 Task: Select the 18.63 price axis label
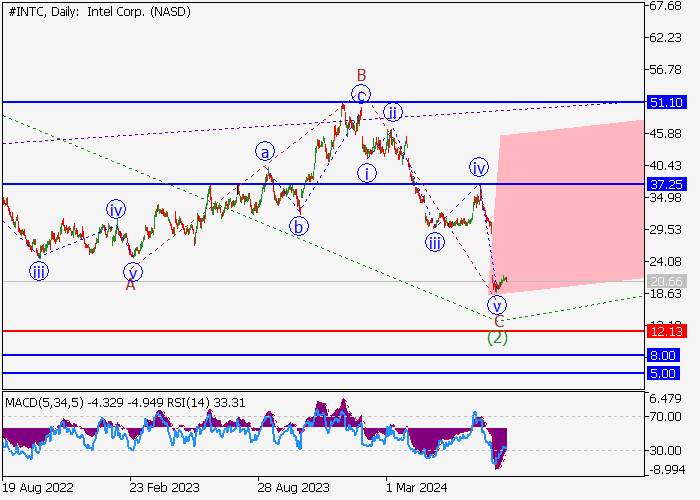[x=666, y=294]
